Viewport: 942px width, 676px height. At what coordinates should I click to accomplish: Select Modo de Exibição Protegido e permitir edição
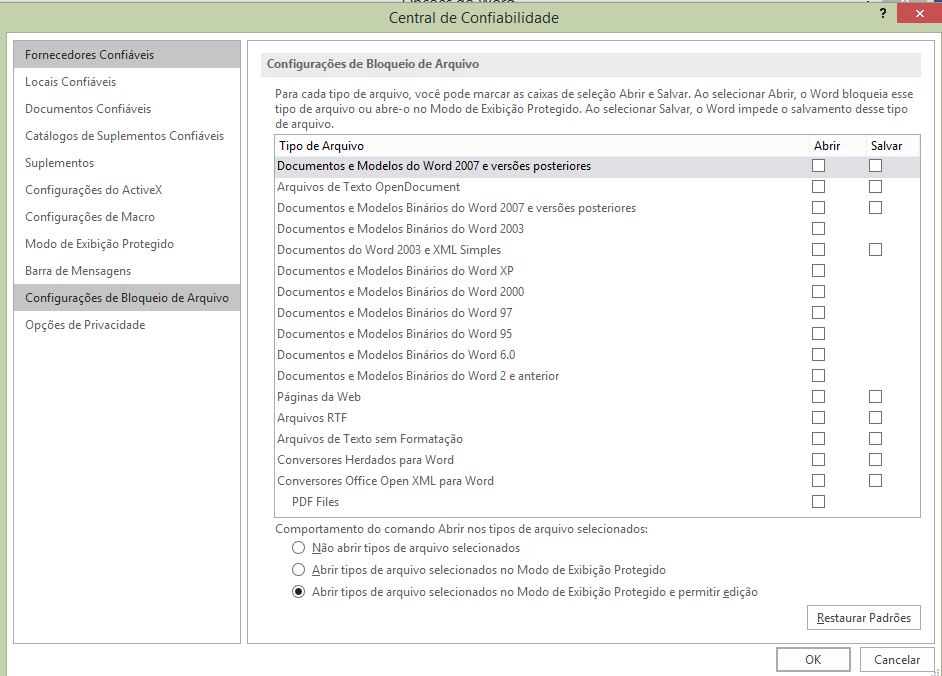click(299, 592)
